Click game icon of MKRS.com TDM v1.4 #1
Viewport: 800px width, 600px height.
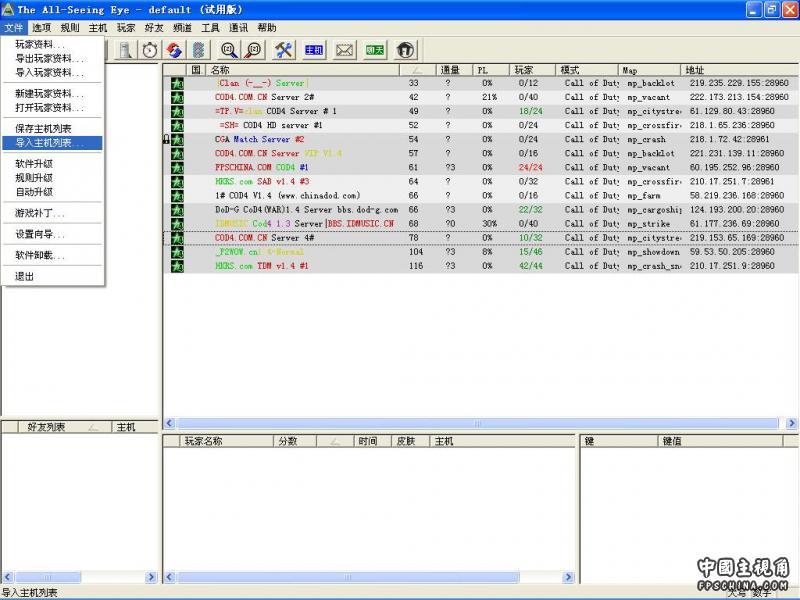coord(177,266)
